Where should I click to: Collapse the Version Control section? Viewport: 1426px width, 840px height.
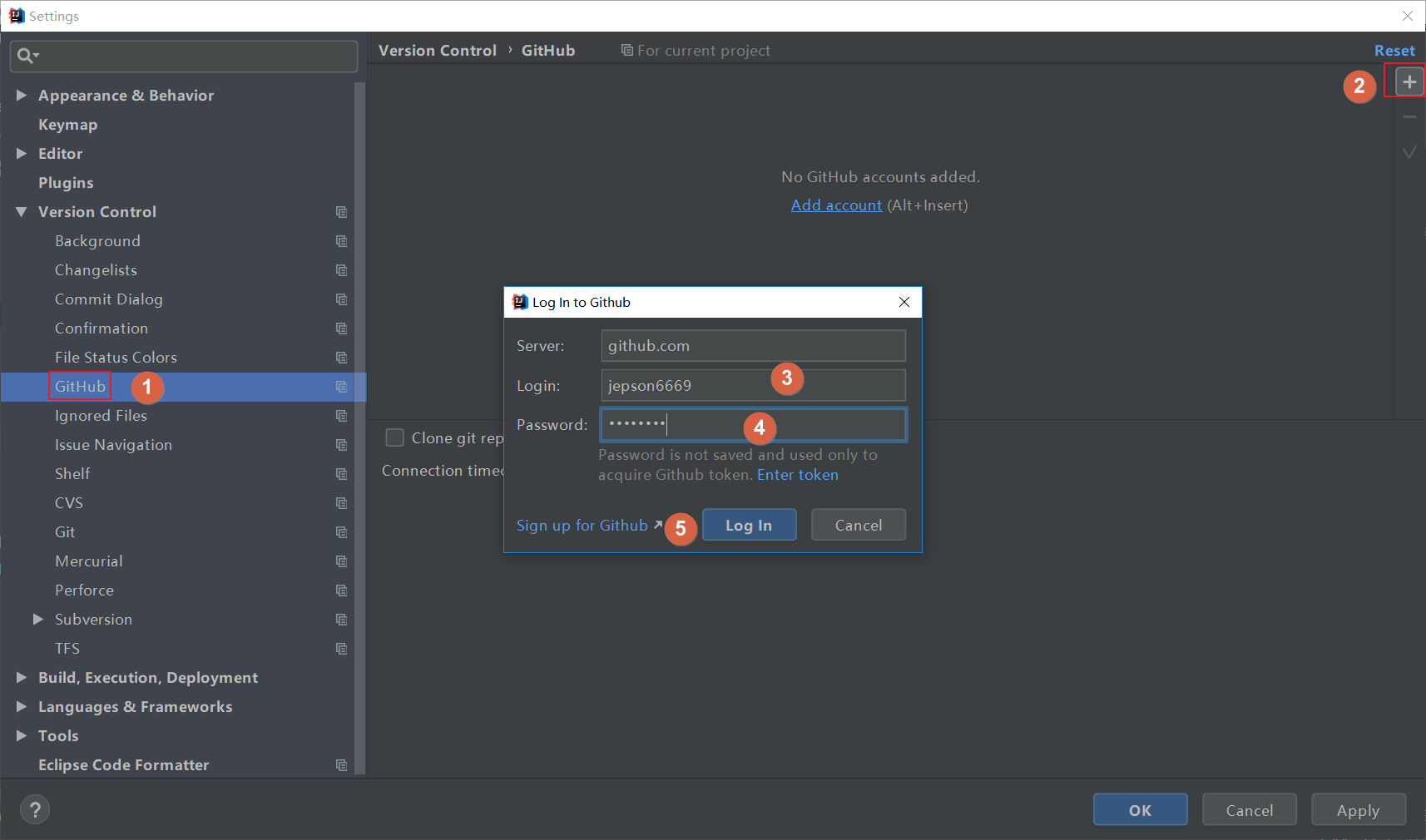pyautogui.click(x=22, y=212)
